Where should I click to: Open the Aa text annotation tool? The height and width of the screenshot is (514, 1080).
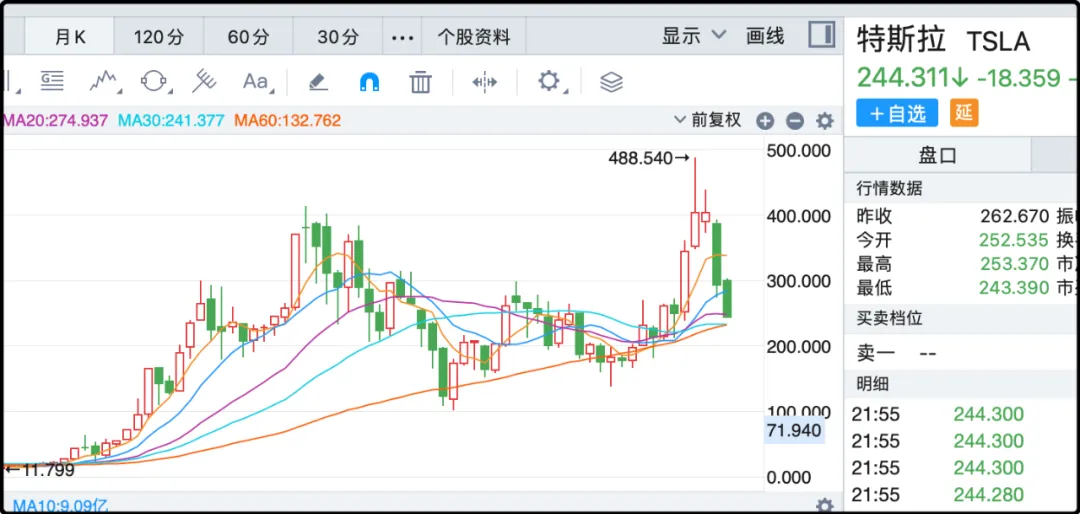tap(256, 81)
